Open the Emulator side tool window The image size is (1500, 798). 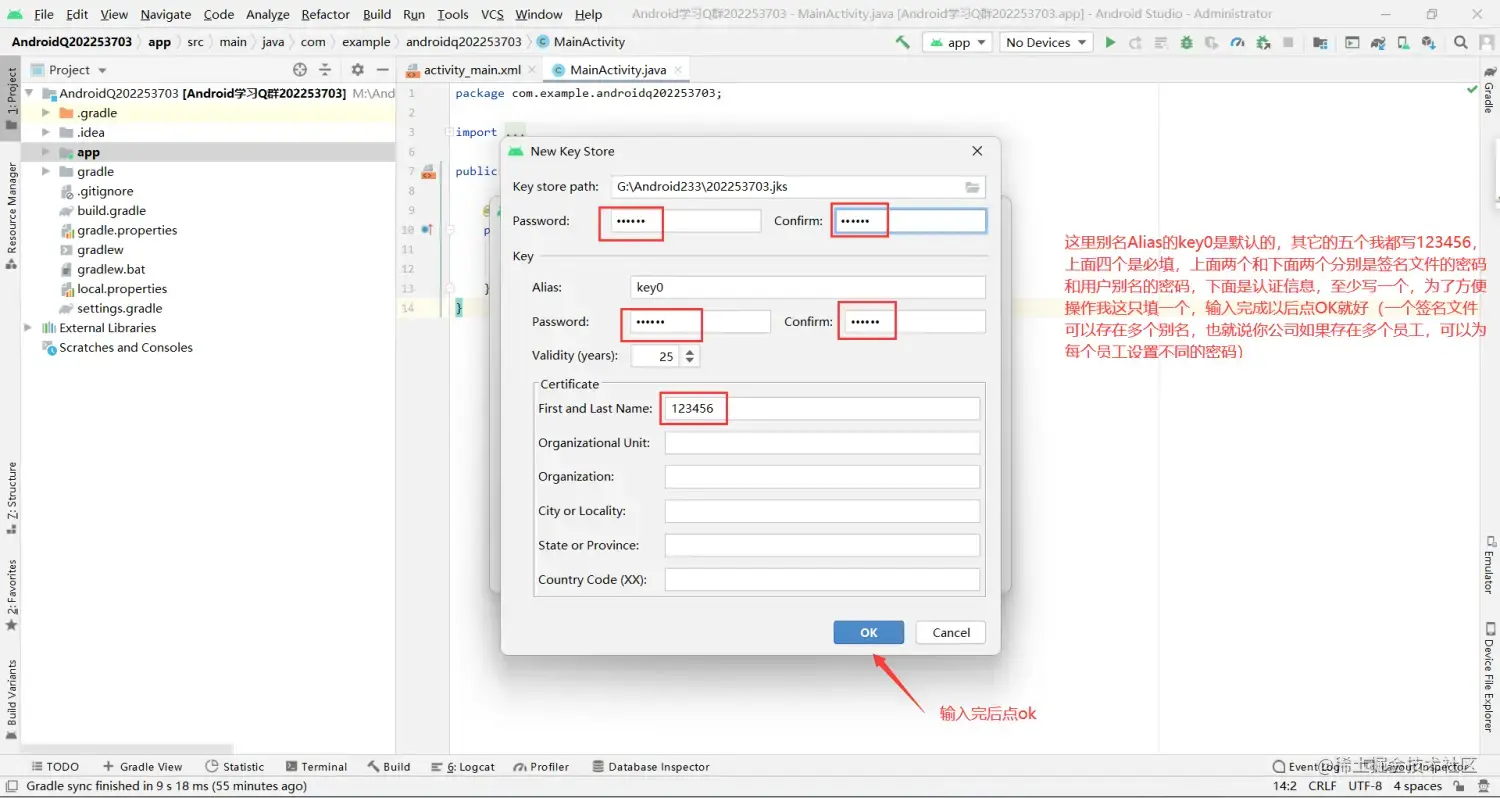1488,565
